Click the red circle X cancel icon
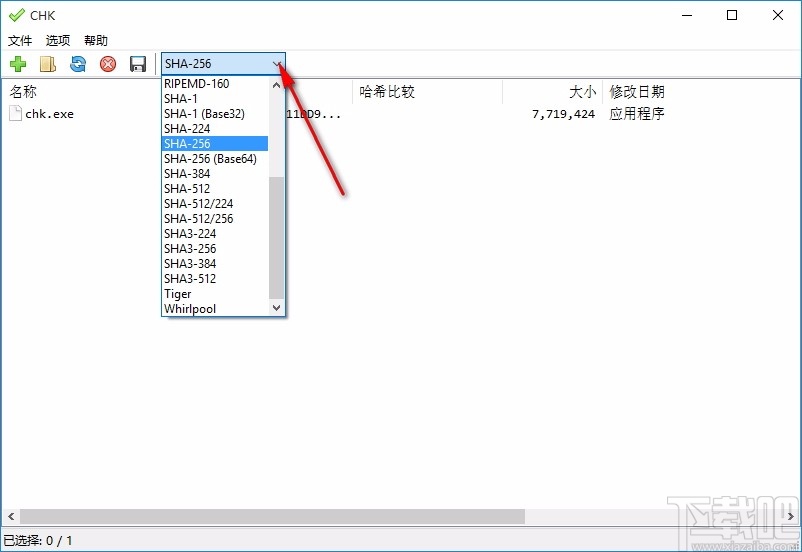This screenshot has width=802, height=552. (108, 64)
